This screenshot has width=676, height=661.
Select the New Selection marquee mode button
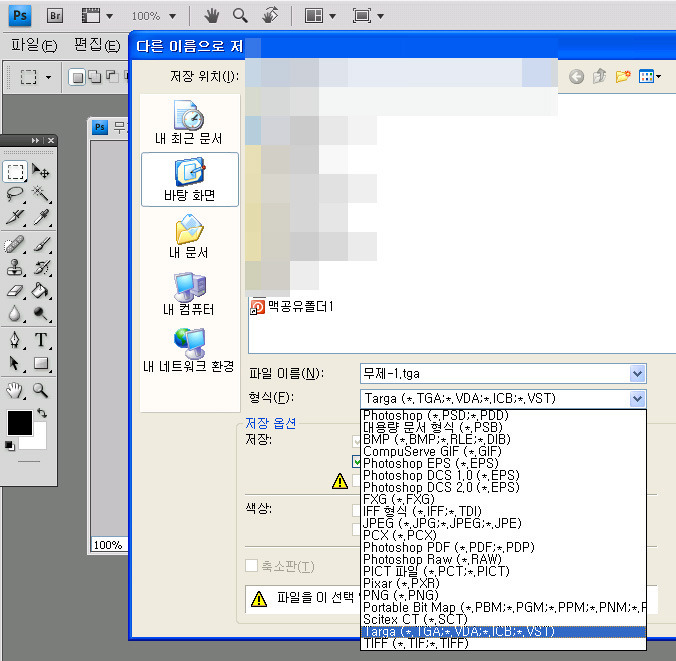tap(77, 77)
